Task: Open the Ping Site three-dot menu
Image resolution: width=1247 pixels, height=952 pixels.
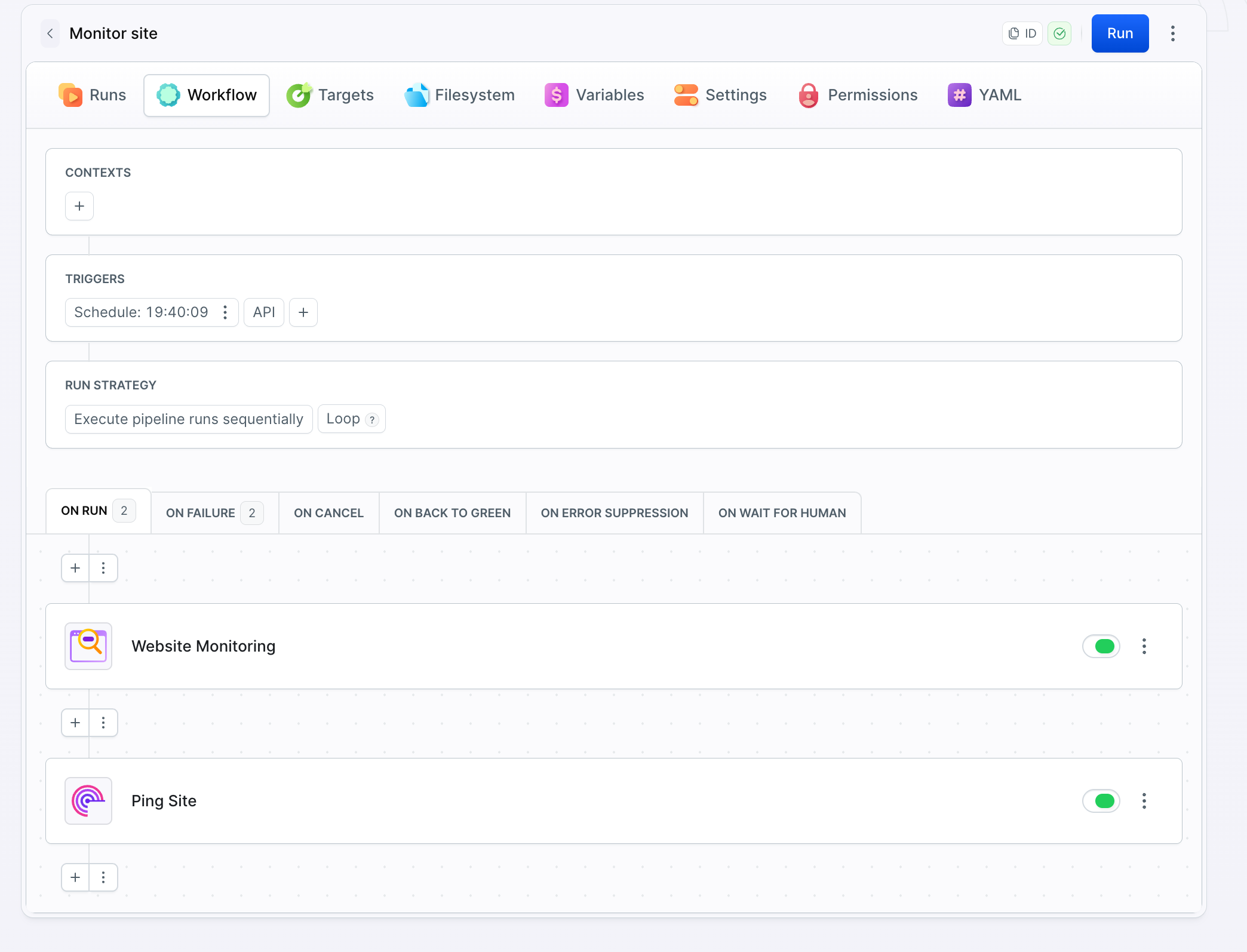Action: [x=1144, y=801]
